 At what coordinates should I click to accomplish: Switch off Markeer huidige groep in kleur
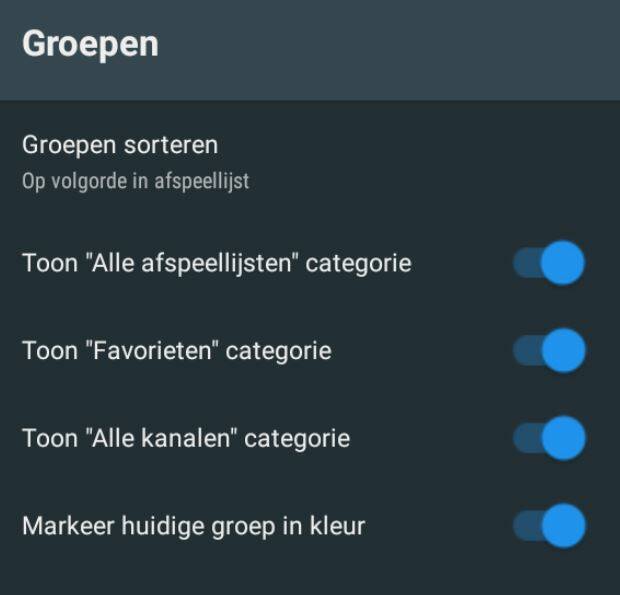549,525
